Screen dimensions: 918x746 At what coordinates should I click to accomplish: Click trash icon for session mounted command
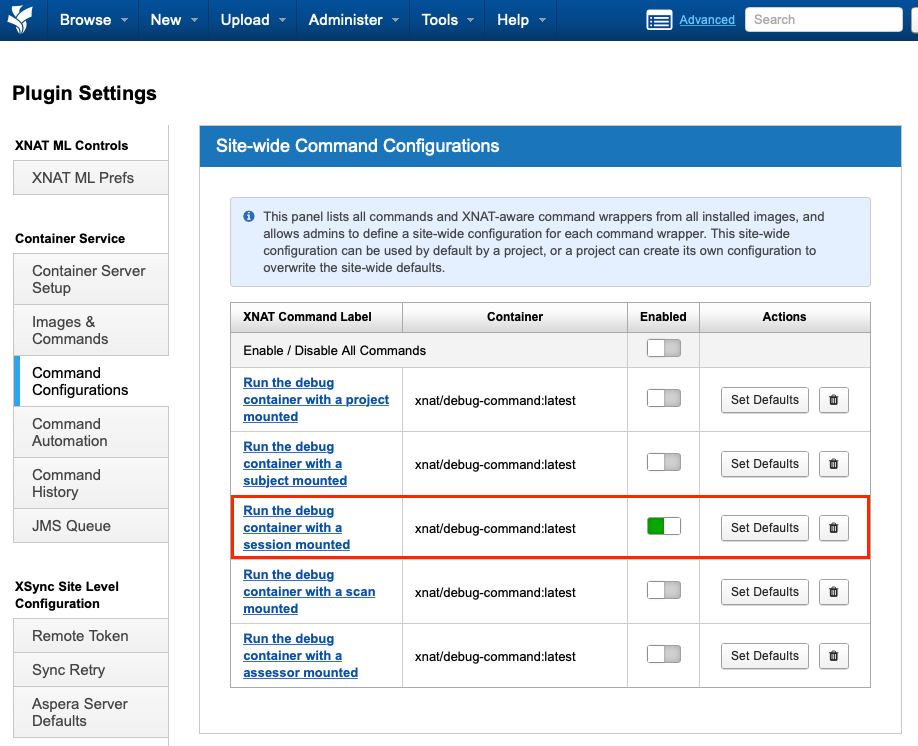834,528
